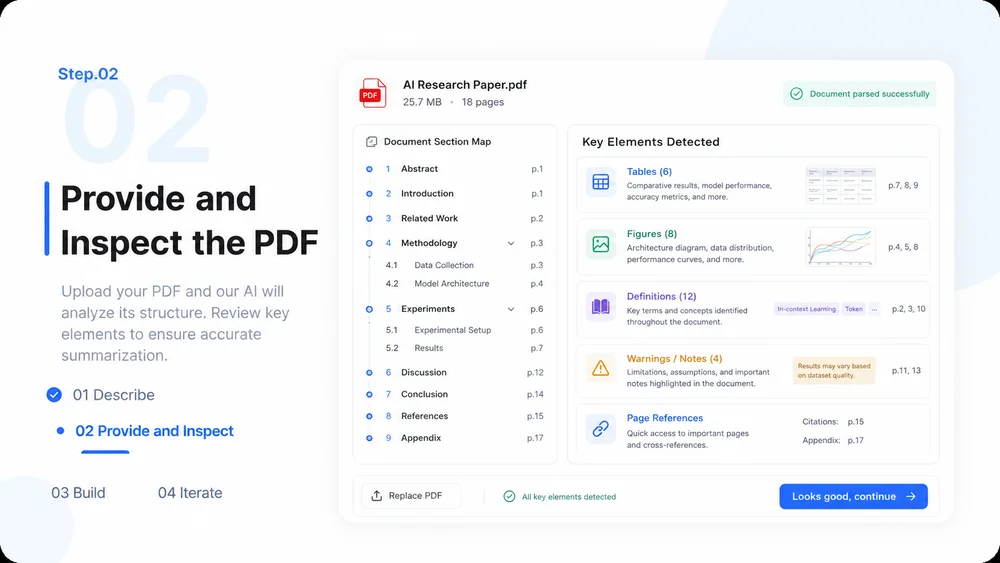Open the Figures (8) link

(x=652, y=234)
